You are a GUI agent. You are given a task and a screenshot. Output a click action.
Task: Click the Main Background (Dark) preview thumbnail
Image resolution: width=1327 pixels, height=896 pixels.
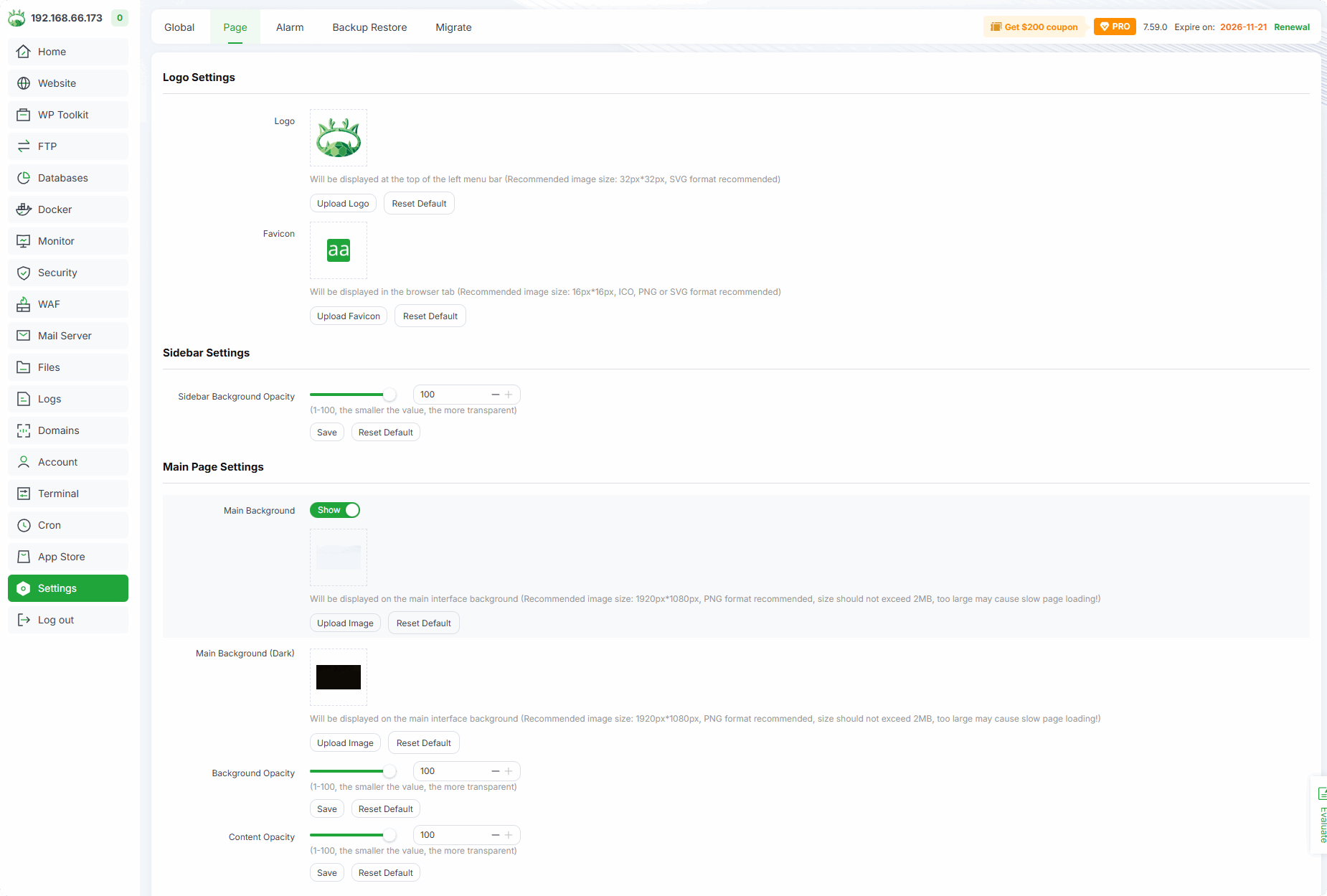click(x=339, y=677)
